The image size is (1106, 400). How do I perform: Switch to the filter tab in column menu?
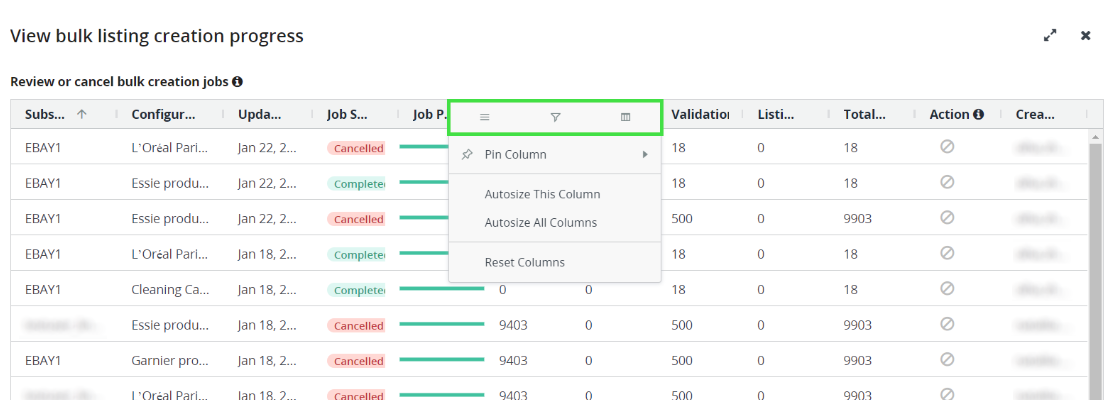(x=555, y=117)
